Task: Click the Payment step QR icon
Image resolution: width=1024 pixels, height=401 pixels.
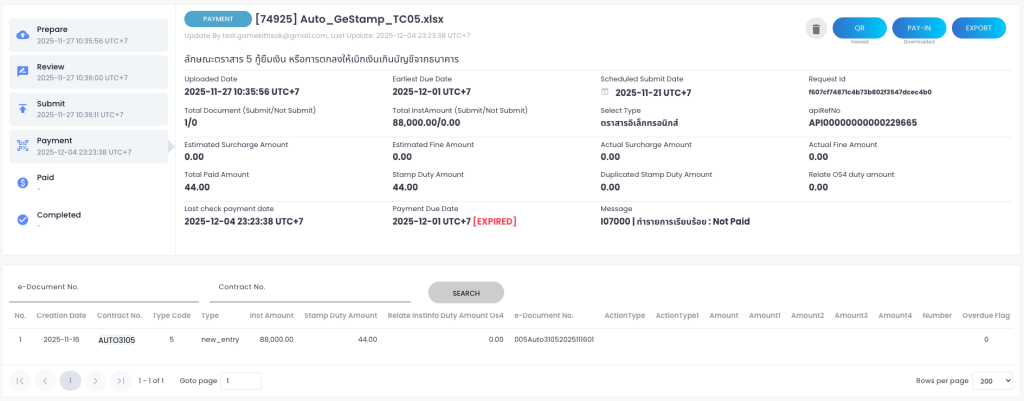Action: (23, 146)
